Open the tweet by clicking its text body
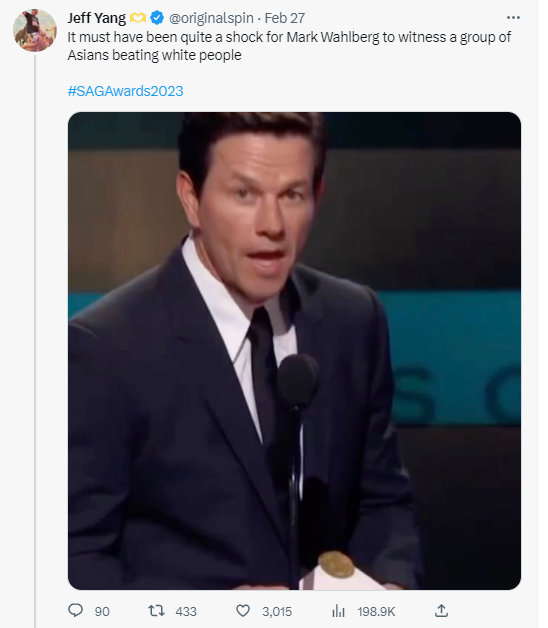This screenshot has height=628, width=548. (289, 46)
